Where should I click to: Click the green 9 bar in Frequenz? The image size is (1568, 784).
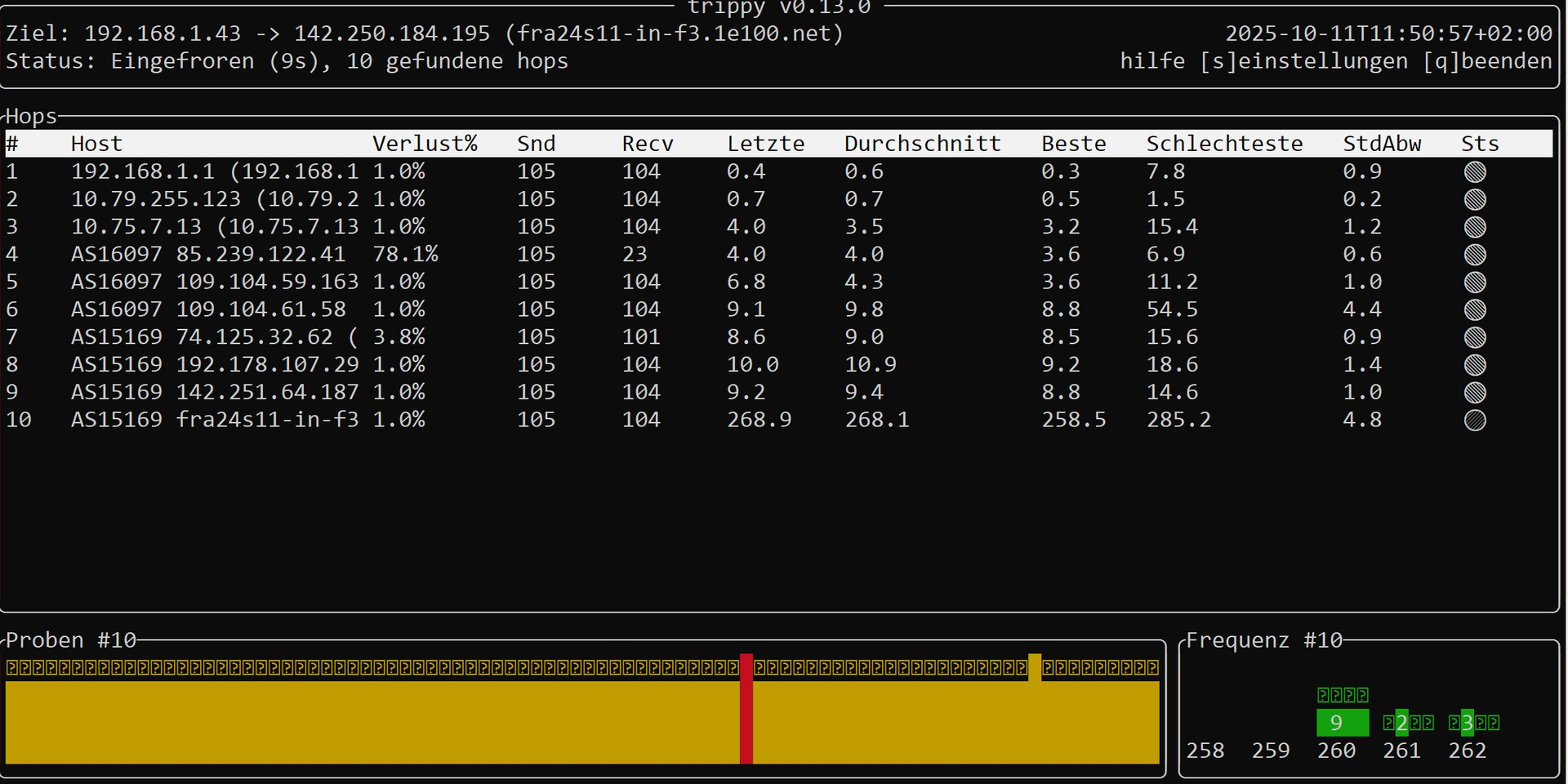[1343, 723]
